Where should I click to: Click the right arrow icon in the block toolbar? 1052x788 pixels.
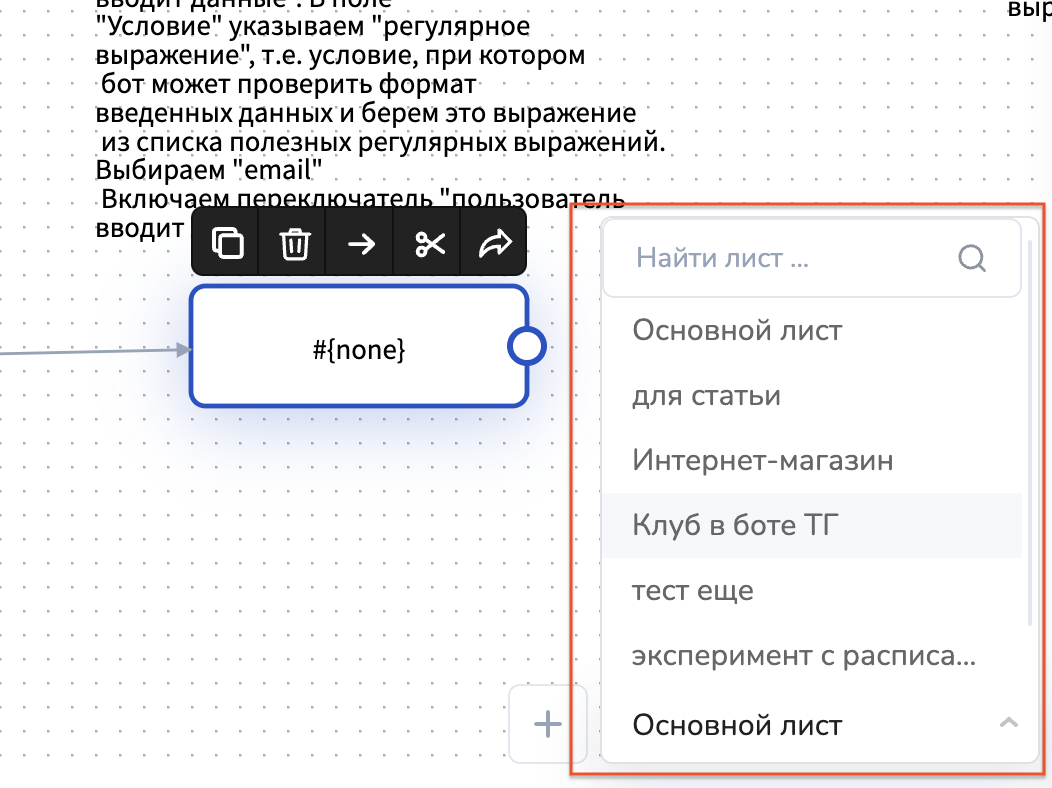coord(361,243)
